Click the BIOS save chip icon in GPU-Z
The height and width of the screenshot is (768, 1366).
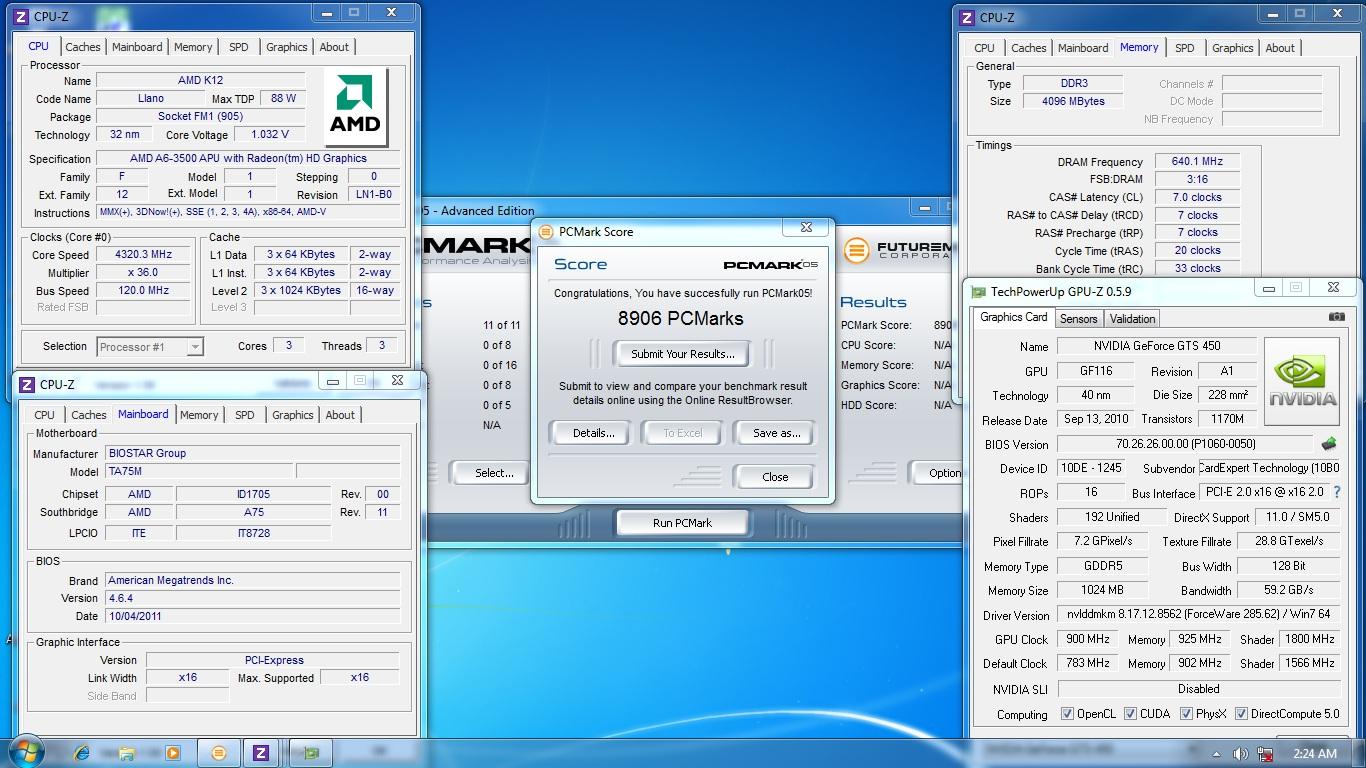click(x=1329, y=444)
